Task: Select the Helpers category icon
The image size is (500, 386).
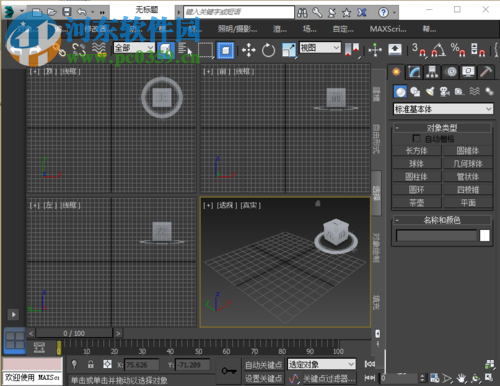Action: pos(459,91)
